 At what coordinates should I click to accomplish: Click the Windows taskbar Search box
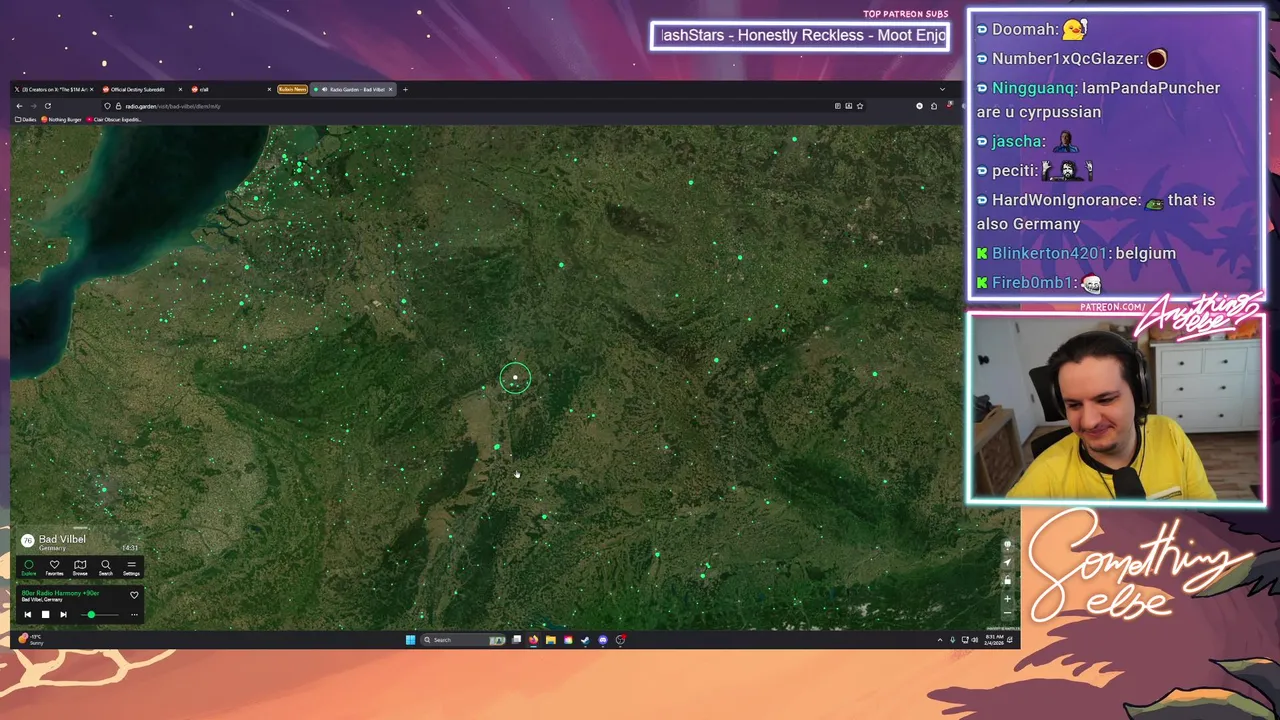[x=462, y=640]
